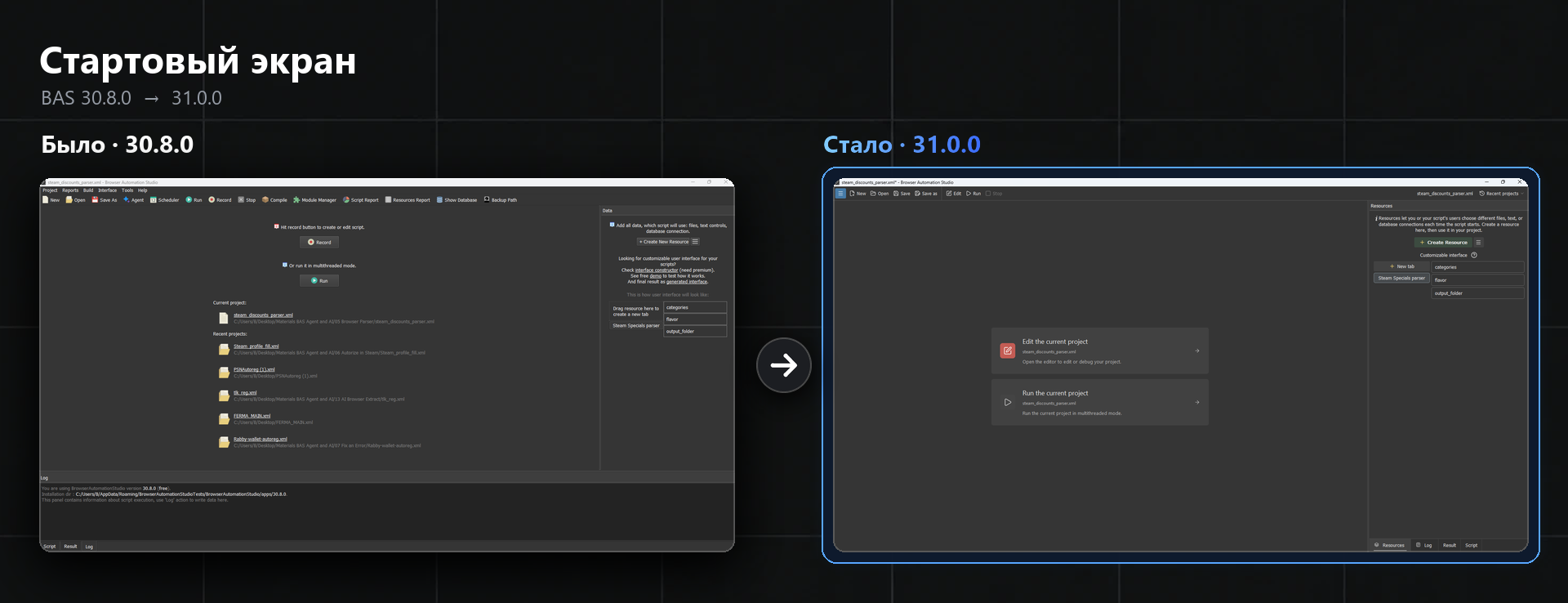The height and width of the screenshot is (603, 1568).
Task: Expand the Recent projects dropdown in 31.0.0 window
Action: pyautogui.click(x=1500, y=194)
